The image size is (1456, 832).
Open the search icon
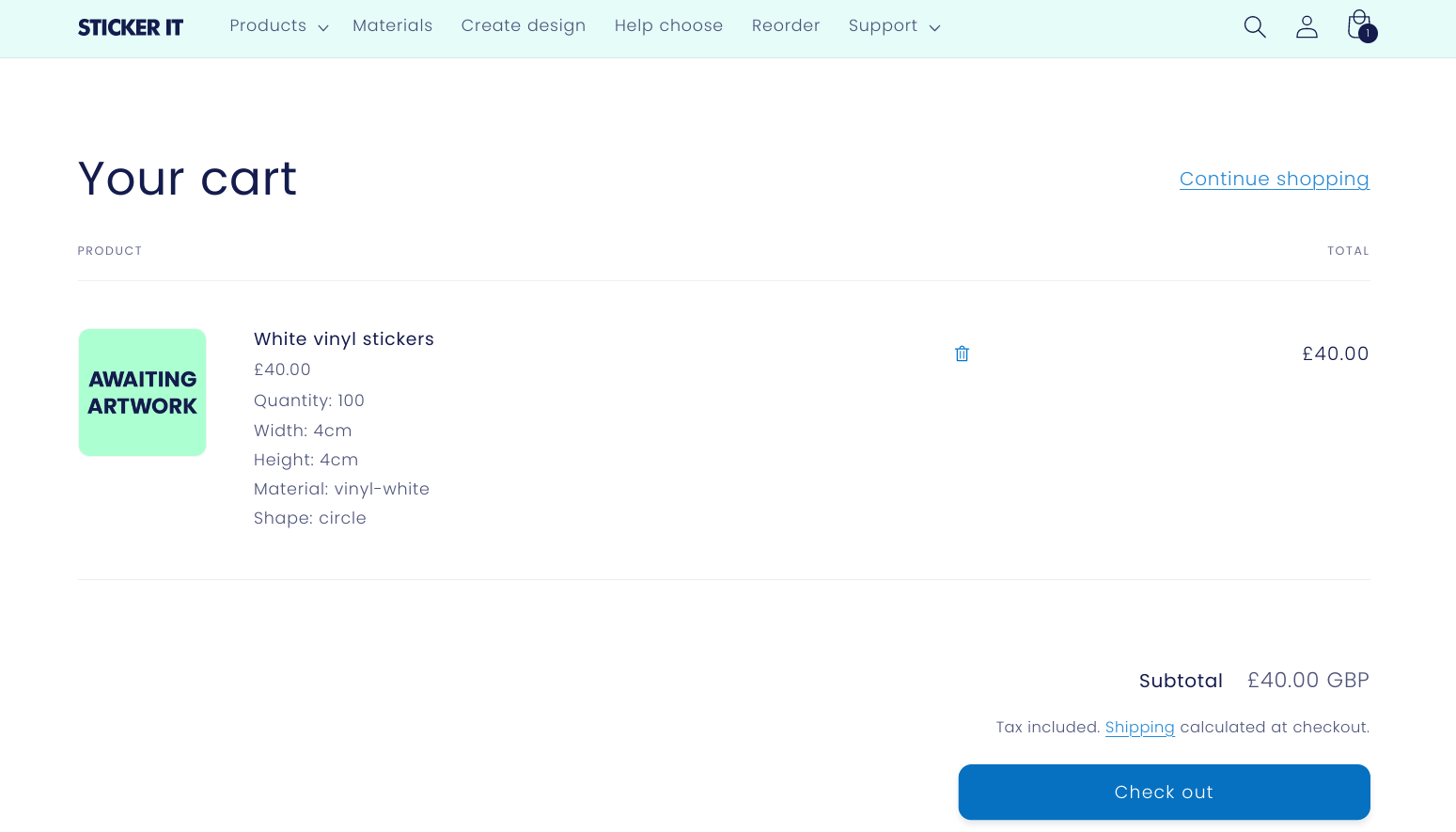(x=1254, y=27)
